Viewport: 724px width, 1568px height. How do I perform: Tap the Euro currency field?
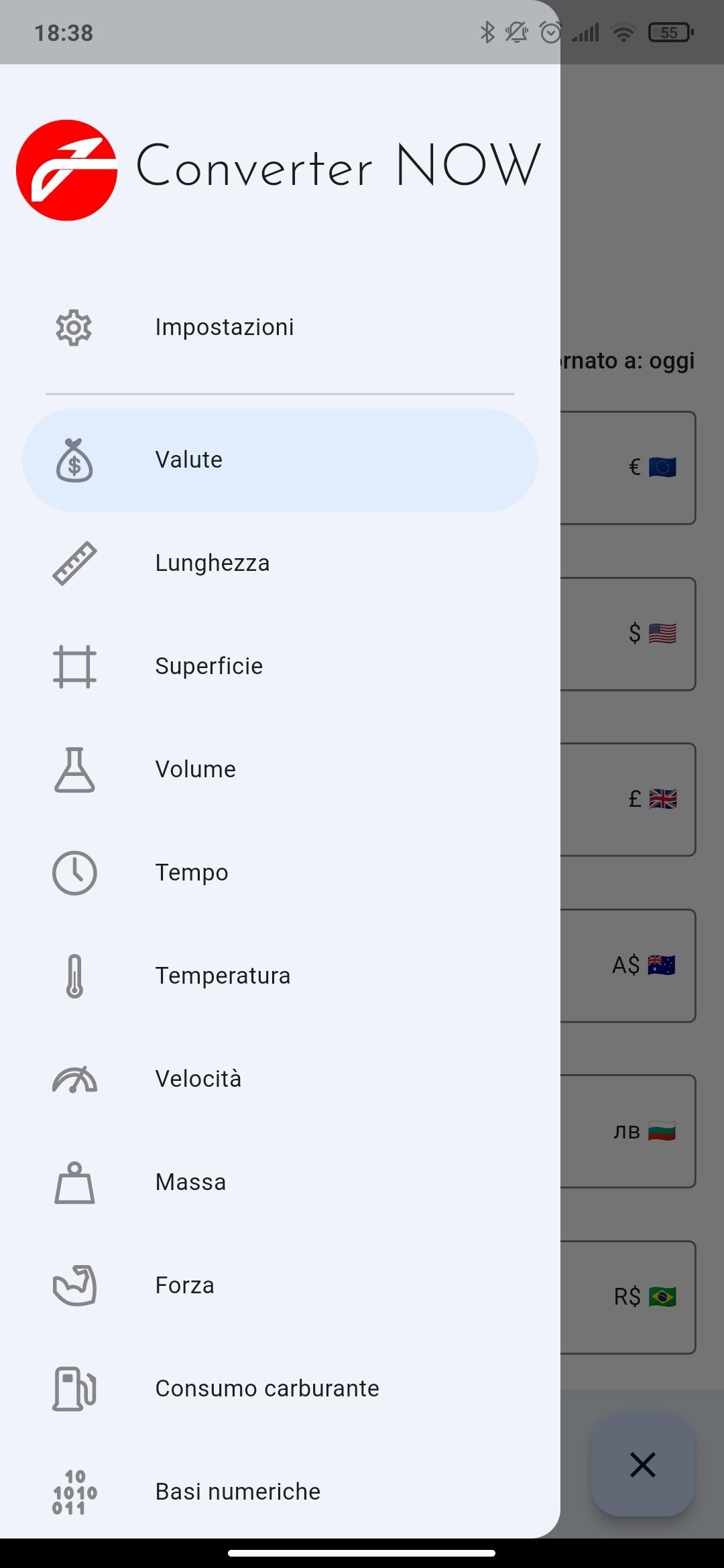tap(628, 468)
